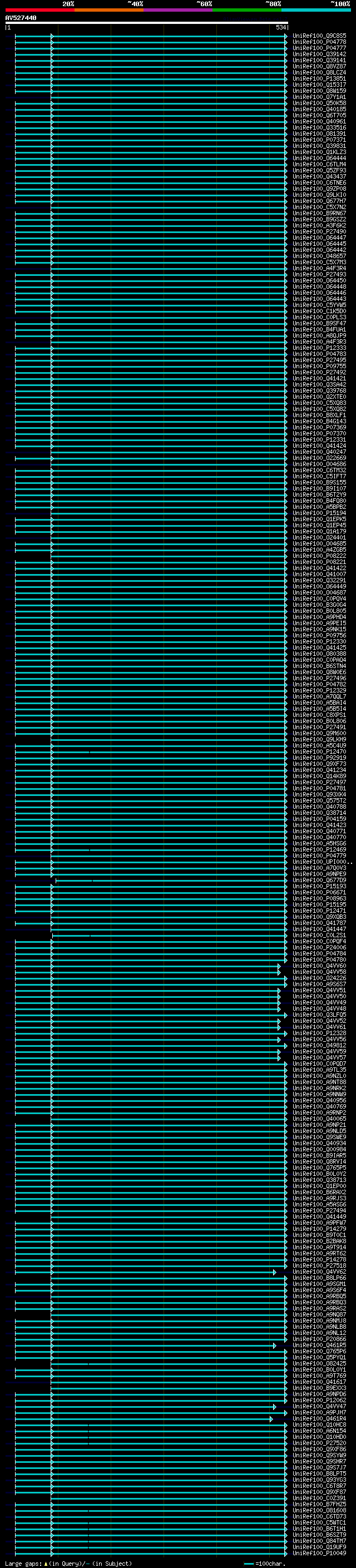Image resolution: width=356 pixels, height=1568 pixels.
Task: Select hit UniRef100_P27490
Action: coord(319,232)
